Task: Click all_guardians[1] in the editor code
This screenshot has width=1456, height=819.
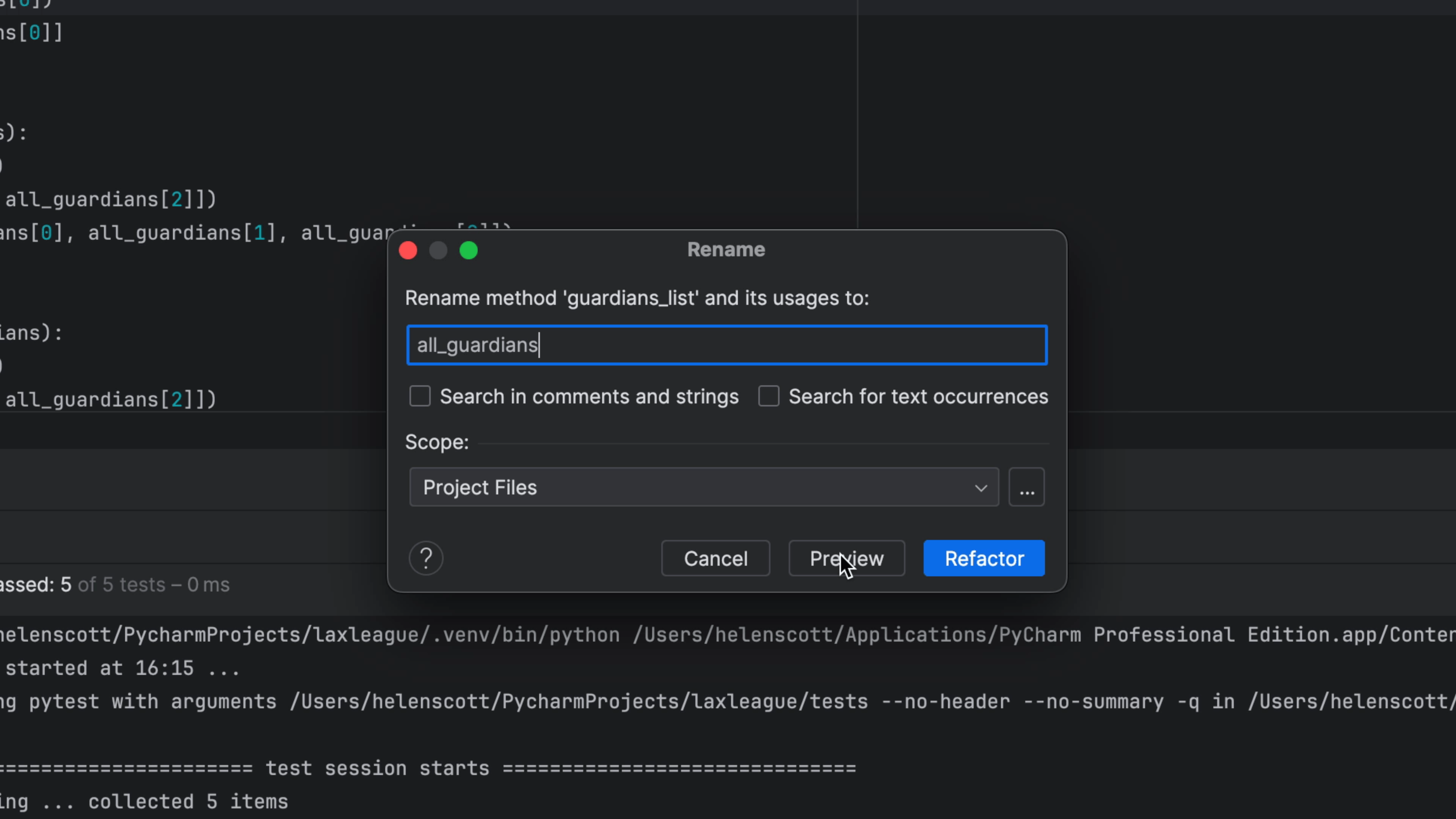Action: 181,233
